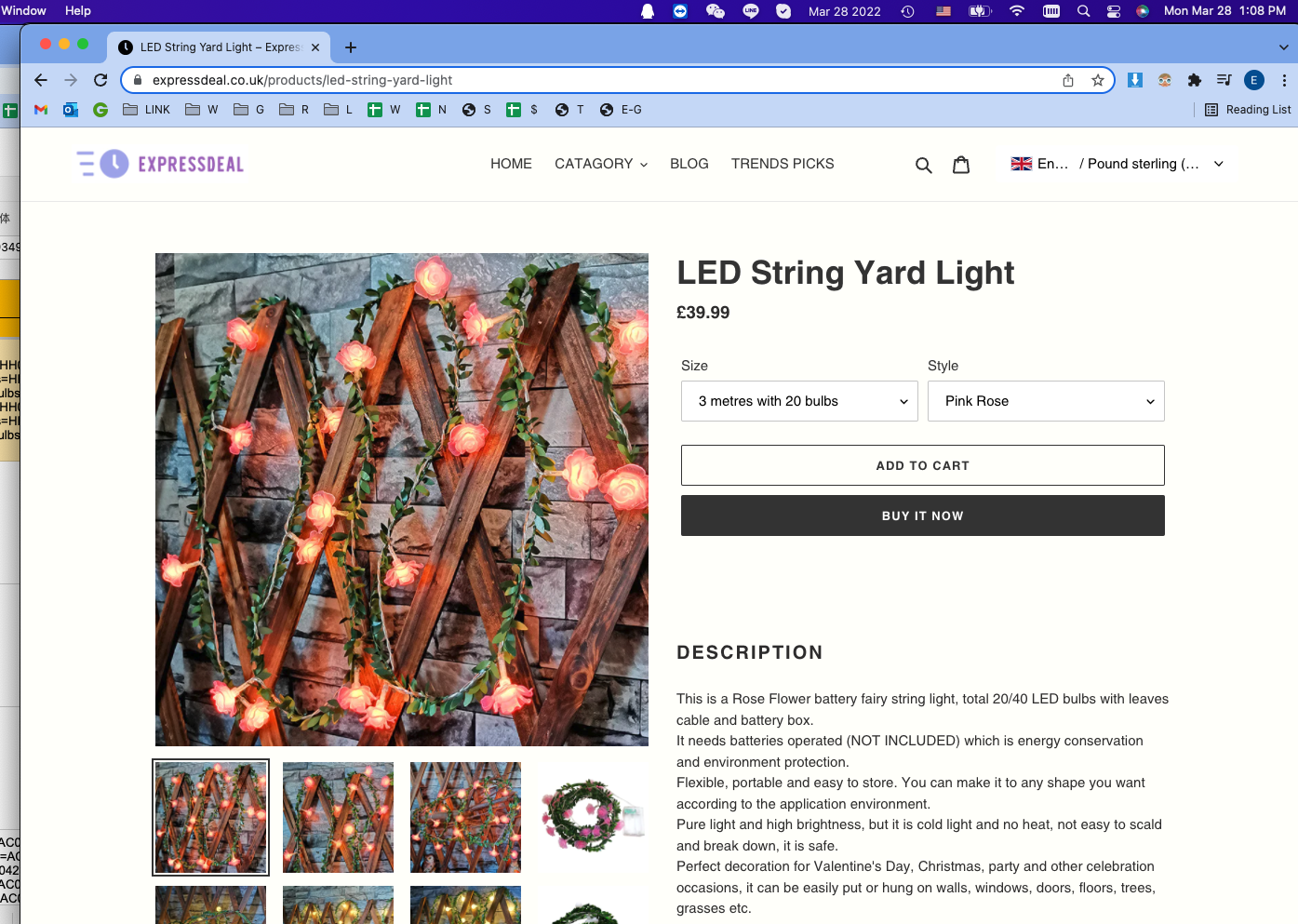
Task: Open the blue download extension icon
Action: point(1135,80)
